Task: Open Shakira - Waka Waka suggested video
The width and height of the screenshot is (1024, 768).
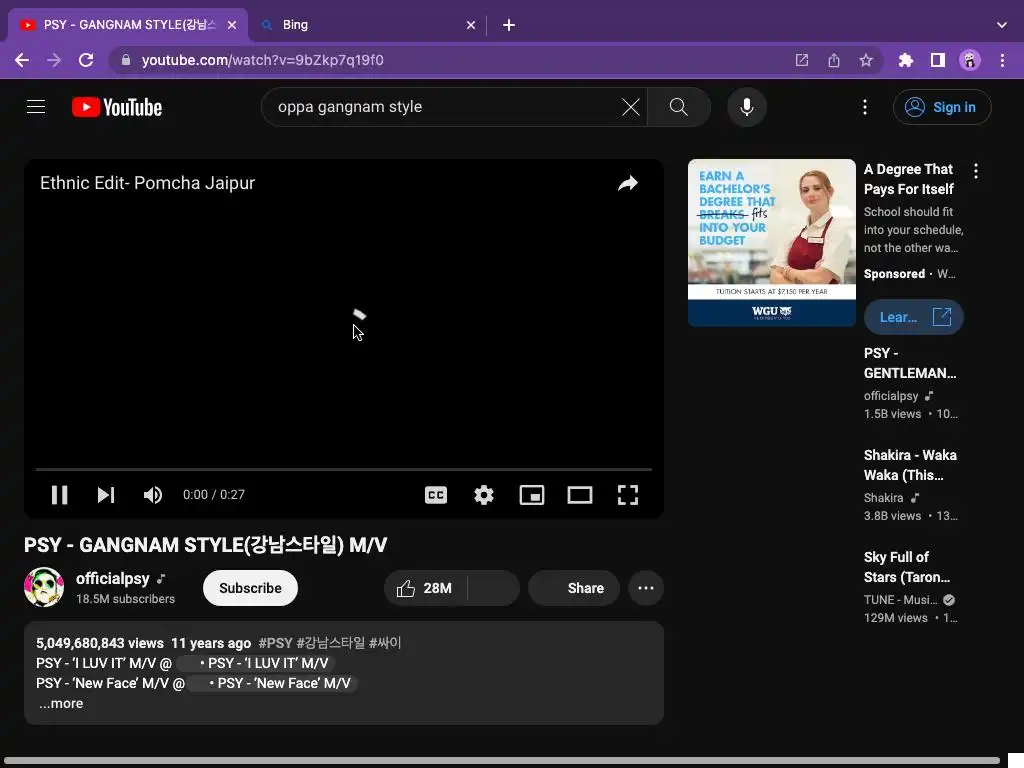Action: (x=910, y=465)
